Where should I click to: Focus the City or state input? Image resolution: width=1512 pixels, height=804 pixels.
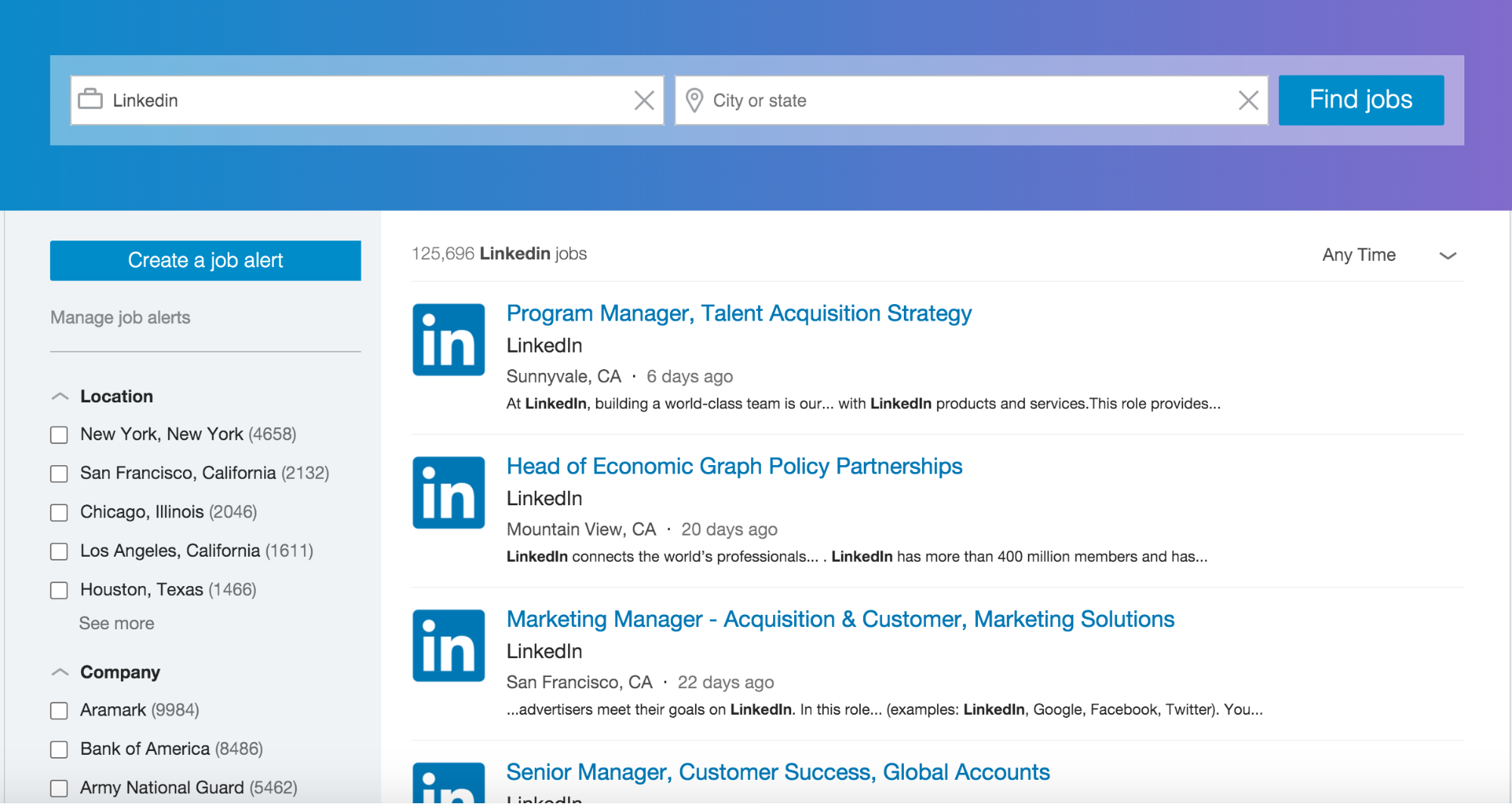(971, 100)
